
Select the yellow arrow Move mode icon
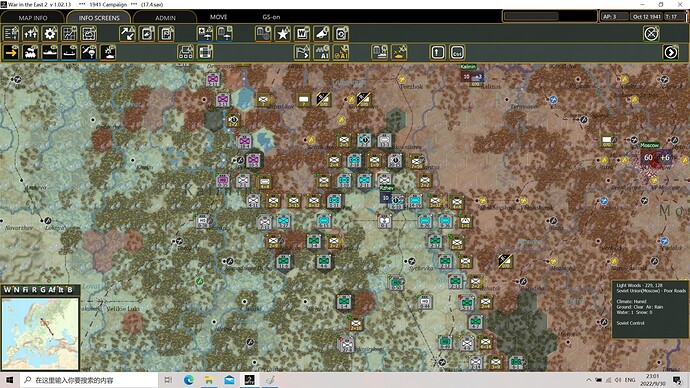pos(11,52)
